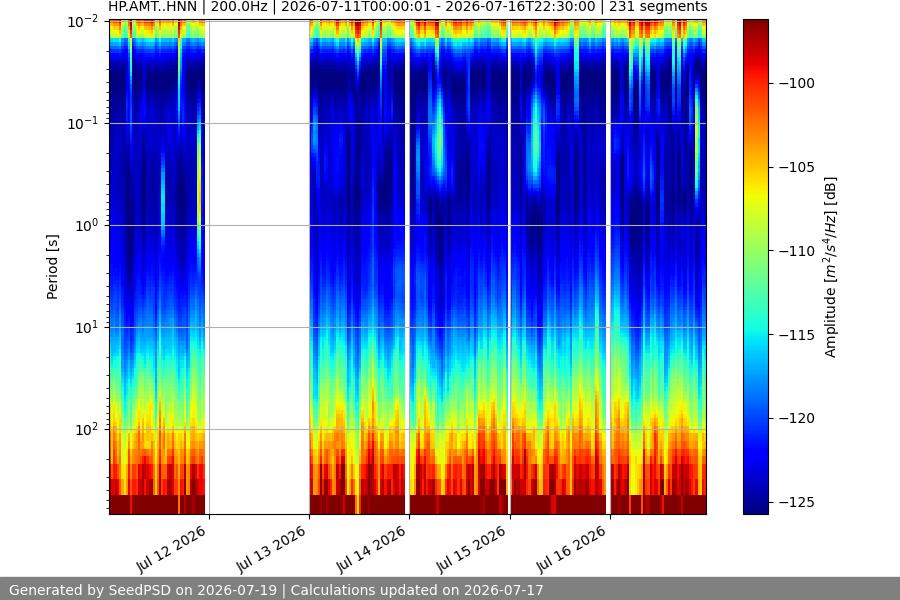Screen dimensions: 900x600
Task: Click the 'Jul 13 2026' x-axis label
Action: pos(271,549)
